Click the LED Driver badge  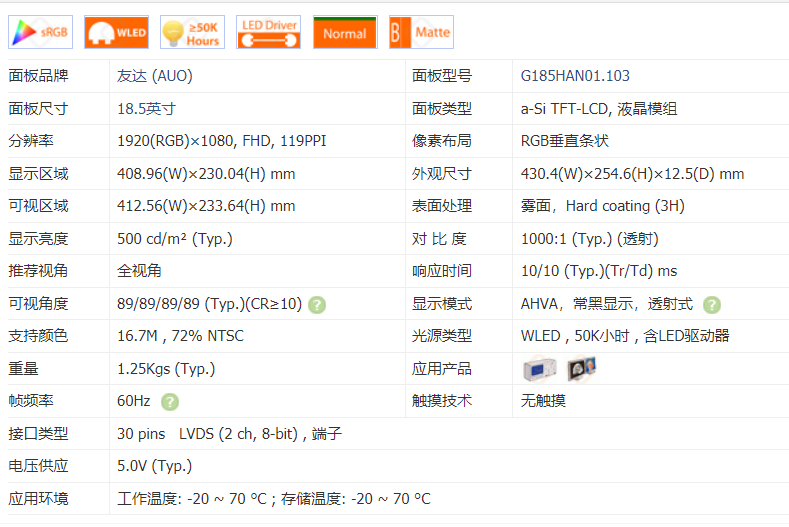click(x=268, y=32)
